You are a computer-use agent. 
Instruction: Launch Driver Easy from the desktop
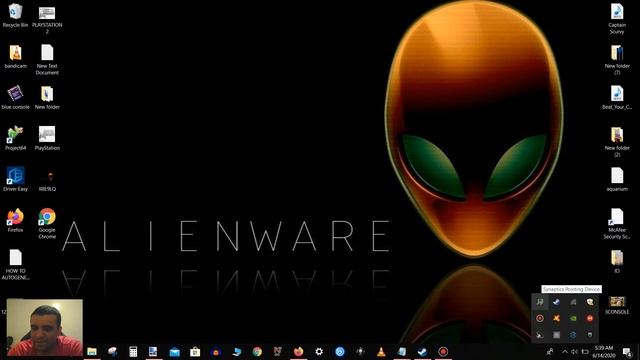[15, 179]
